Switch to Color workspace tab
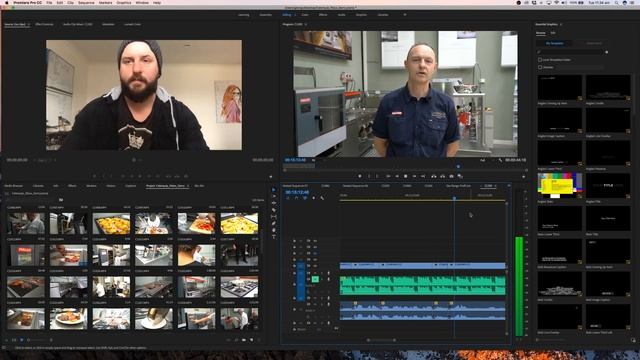 305,15
